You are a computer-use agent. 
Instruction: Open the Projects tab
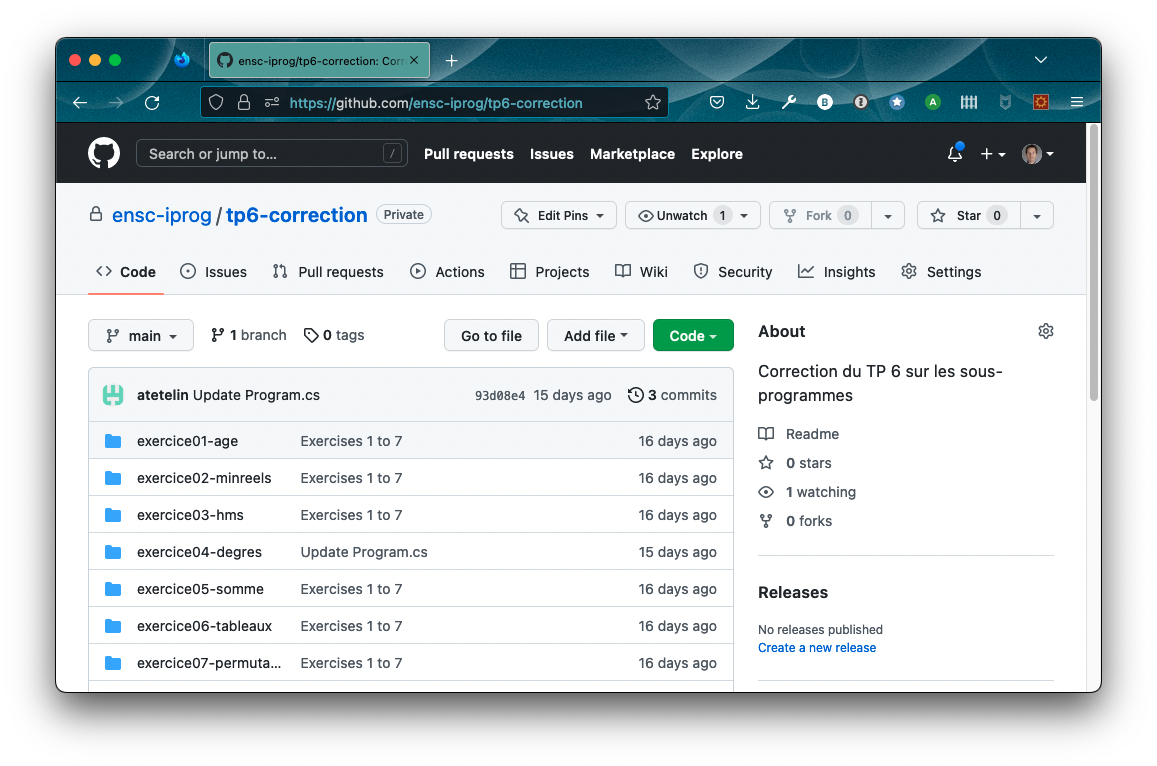550,272
